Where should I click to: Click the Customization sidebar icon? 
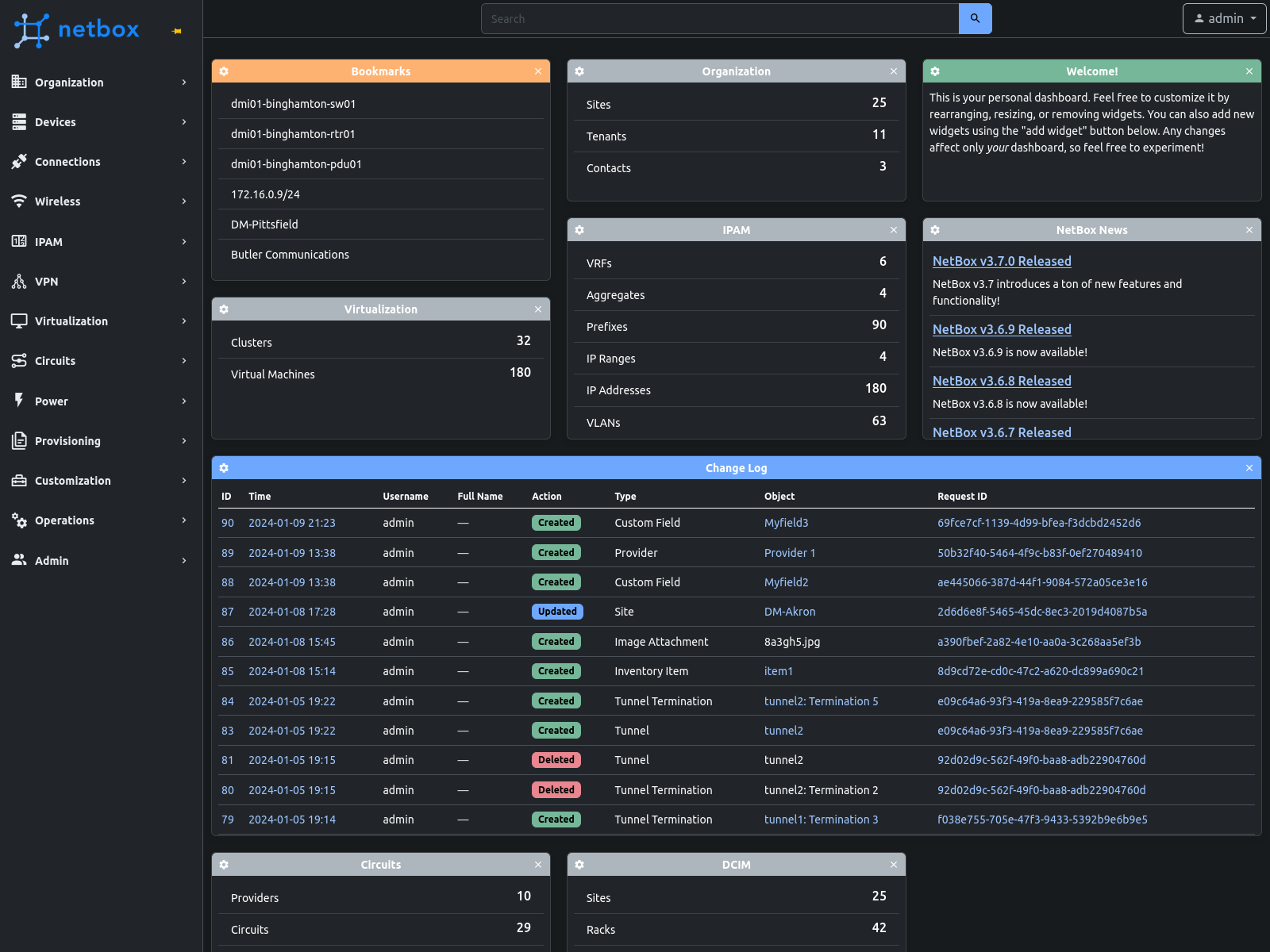click(x=19, y=481)
